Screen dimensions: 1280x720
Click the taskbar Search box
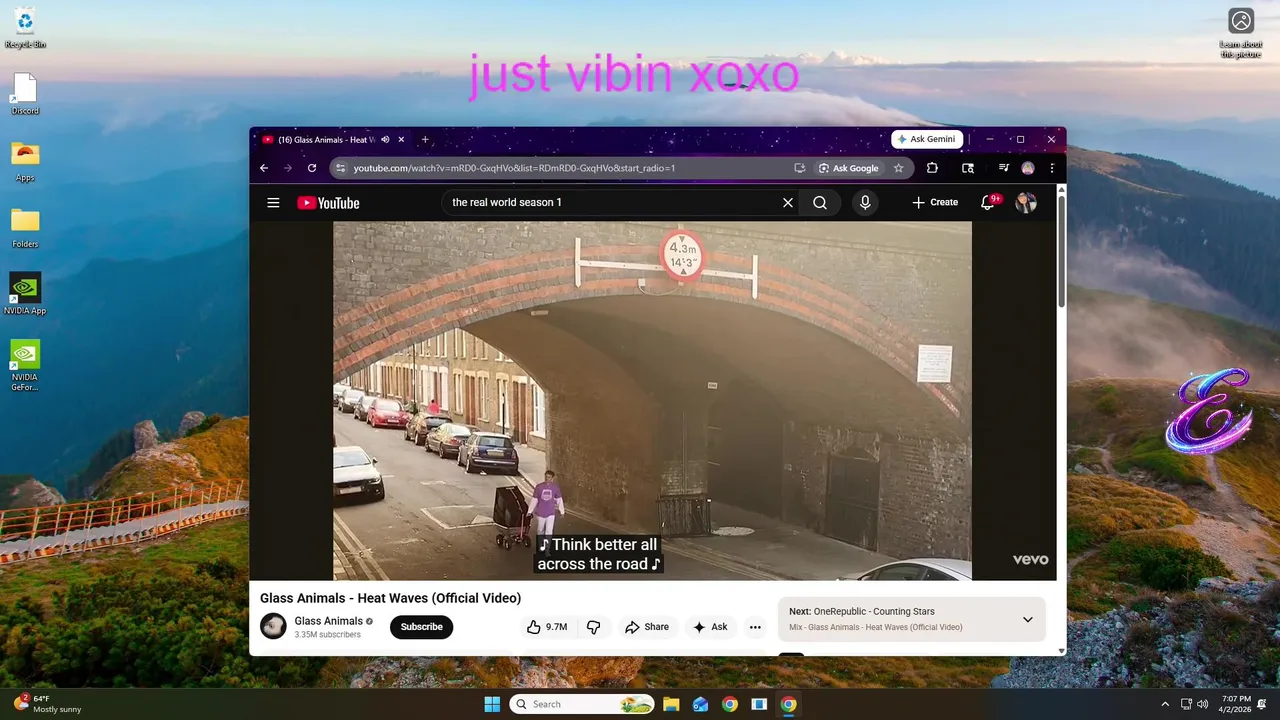[x=582, y=704]
